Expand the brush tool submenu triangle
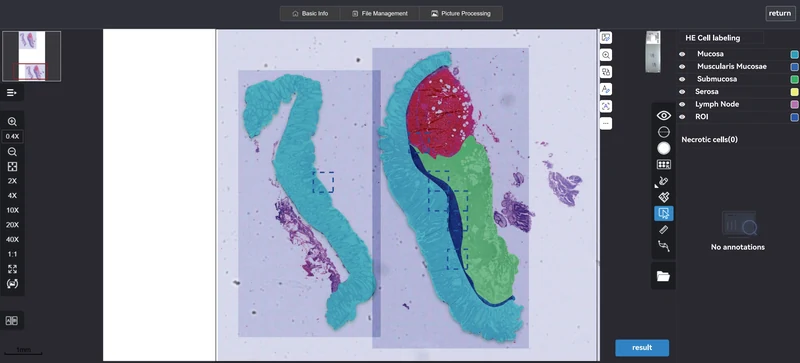800x363 pixels. click(x=657, y=186)
